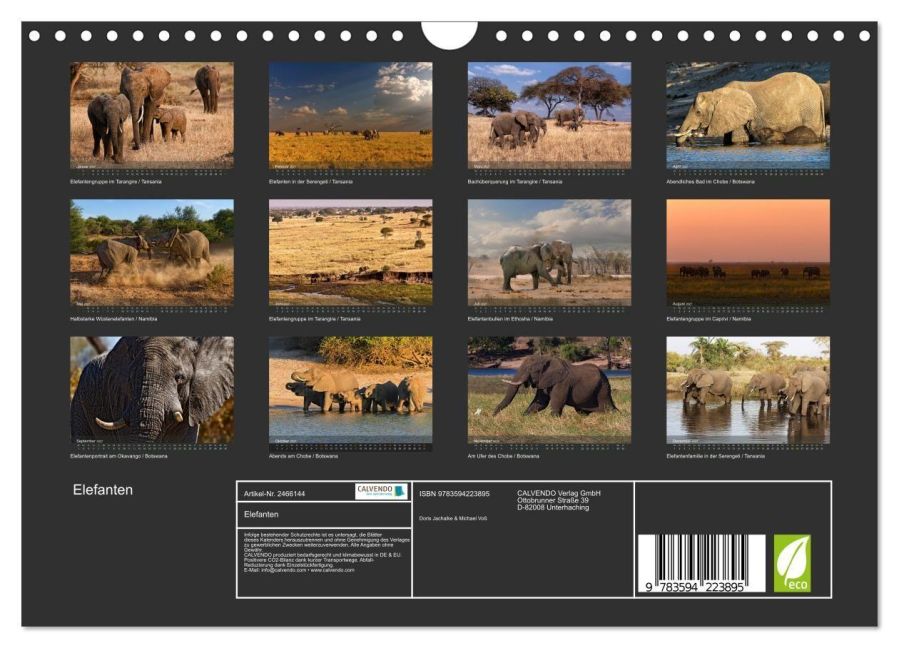Click the caption "Elefantenportrait am Okavango / Botswana"
899x648 pixels.
(119, 456)
